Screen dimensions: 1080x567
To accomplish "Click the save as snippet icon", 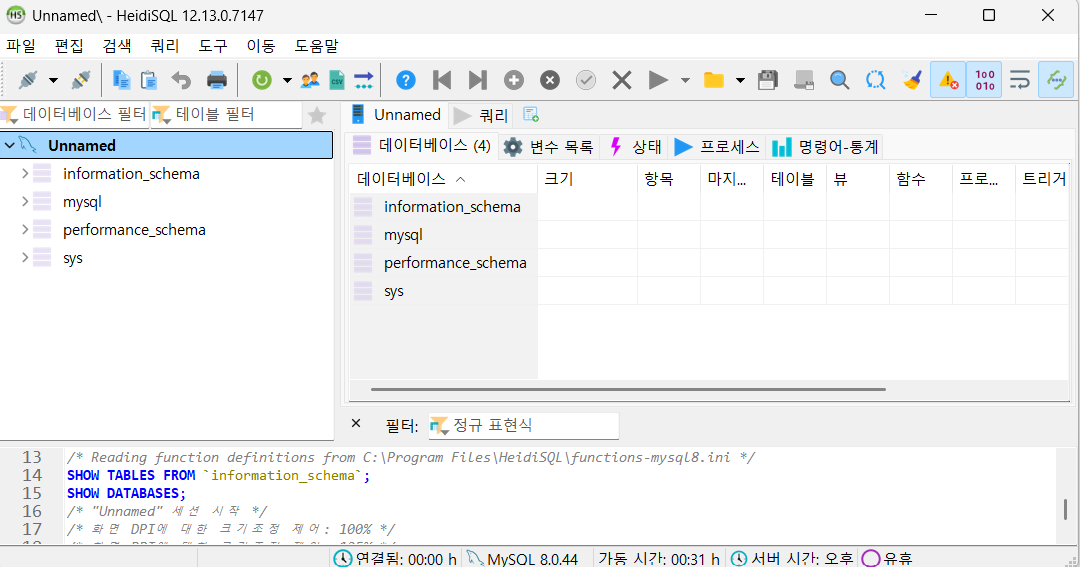I will pyautogui.click(x=804, y=80).
